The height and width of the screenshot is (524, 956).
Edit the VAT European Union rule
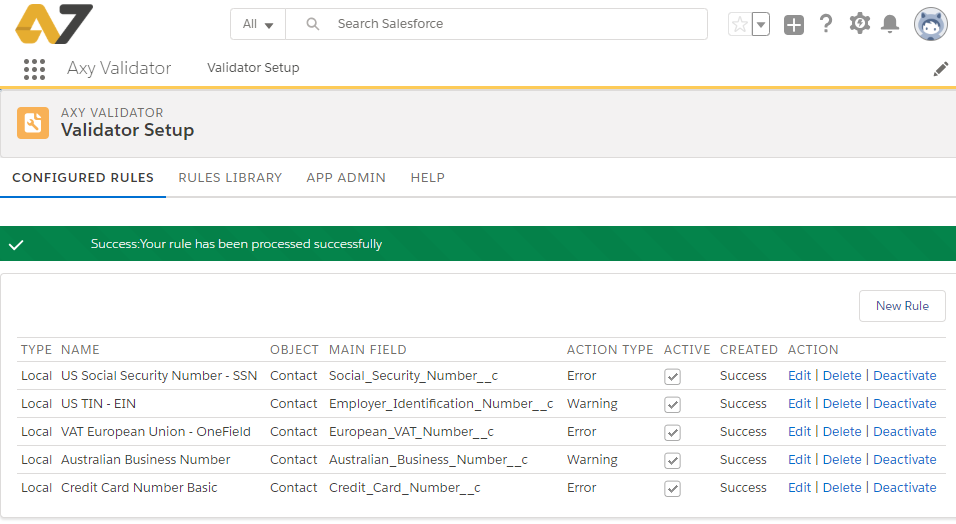point(799,432)
